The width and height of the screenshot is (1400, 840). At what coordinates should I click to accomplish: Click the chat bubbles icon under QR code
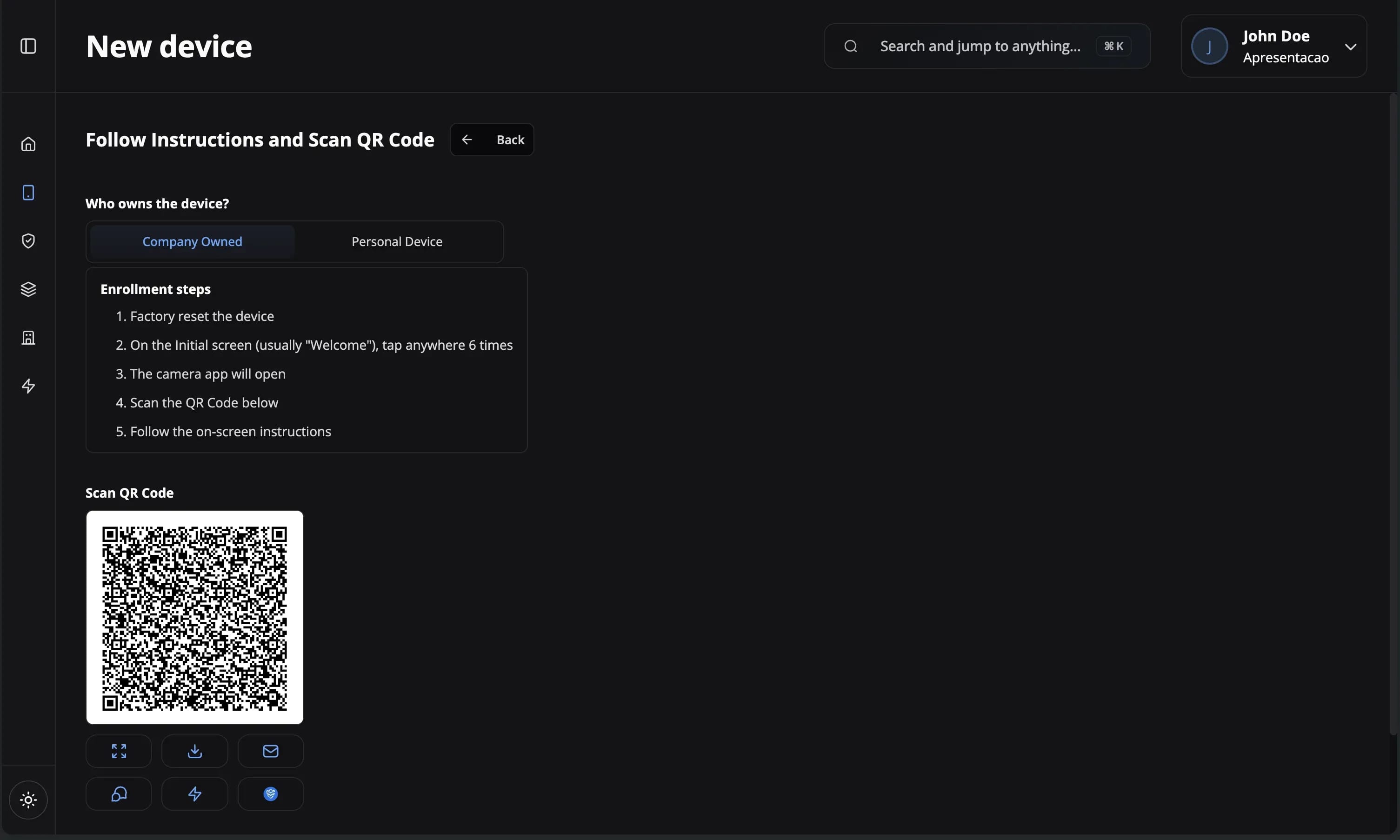(x=119, y=793)
